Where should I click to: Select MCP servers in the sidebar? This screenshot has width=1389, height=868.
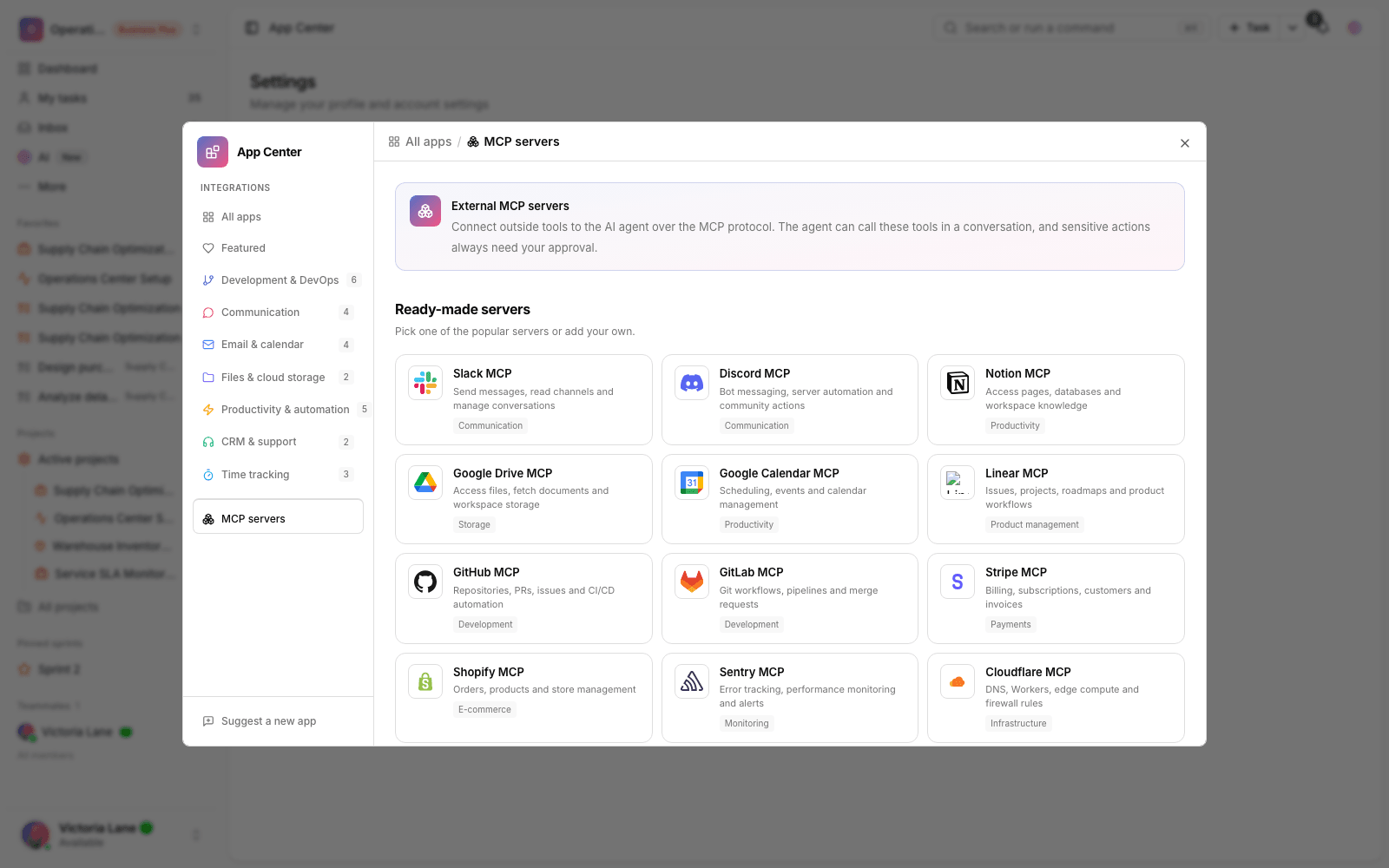click(x=278, y=516)
